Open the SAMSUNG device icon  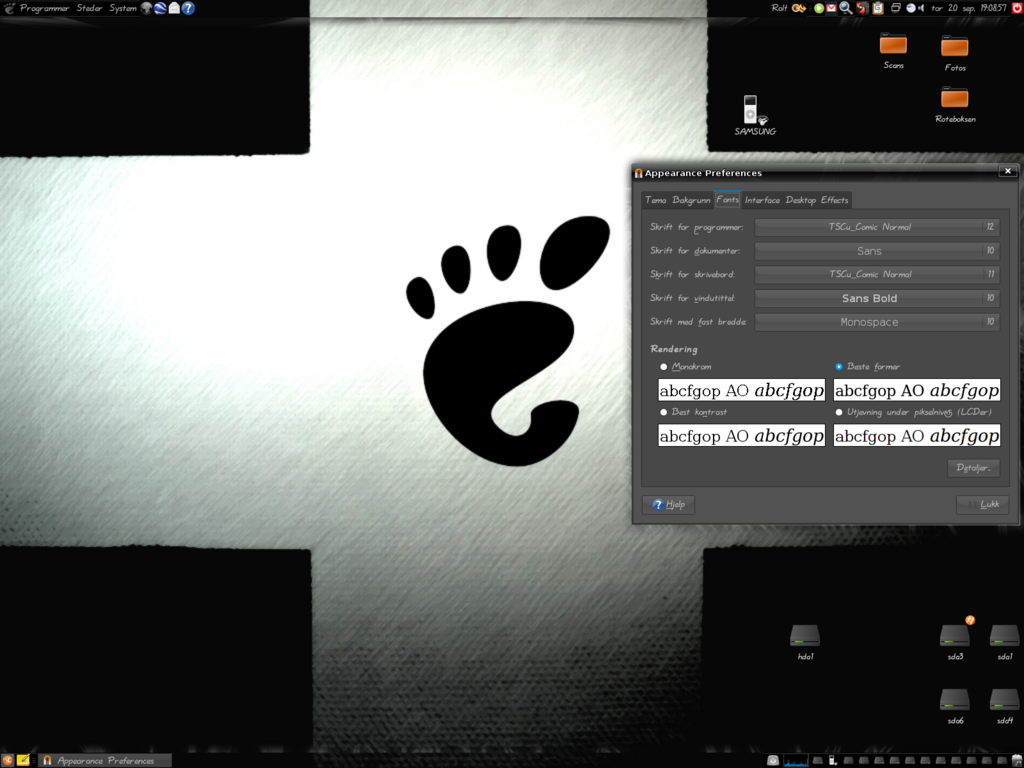(x=752, y=110)
